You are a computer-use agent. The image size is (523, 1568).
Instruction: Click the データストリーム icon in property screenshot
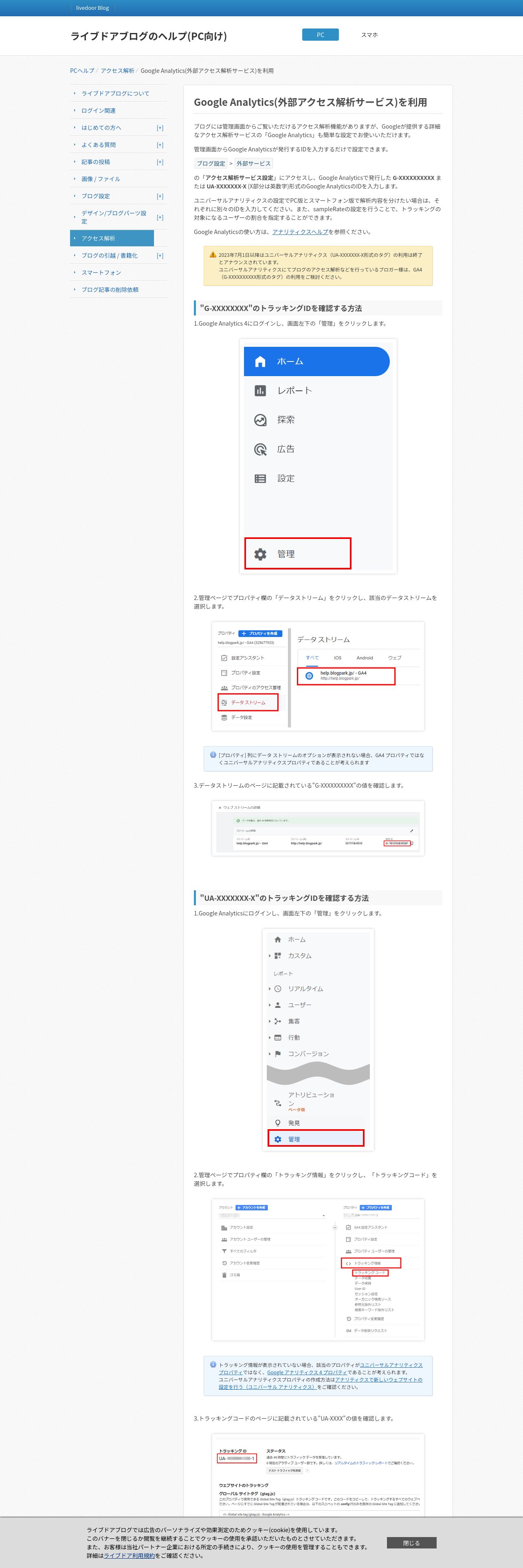224,703
